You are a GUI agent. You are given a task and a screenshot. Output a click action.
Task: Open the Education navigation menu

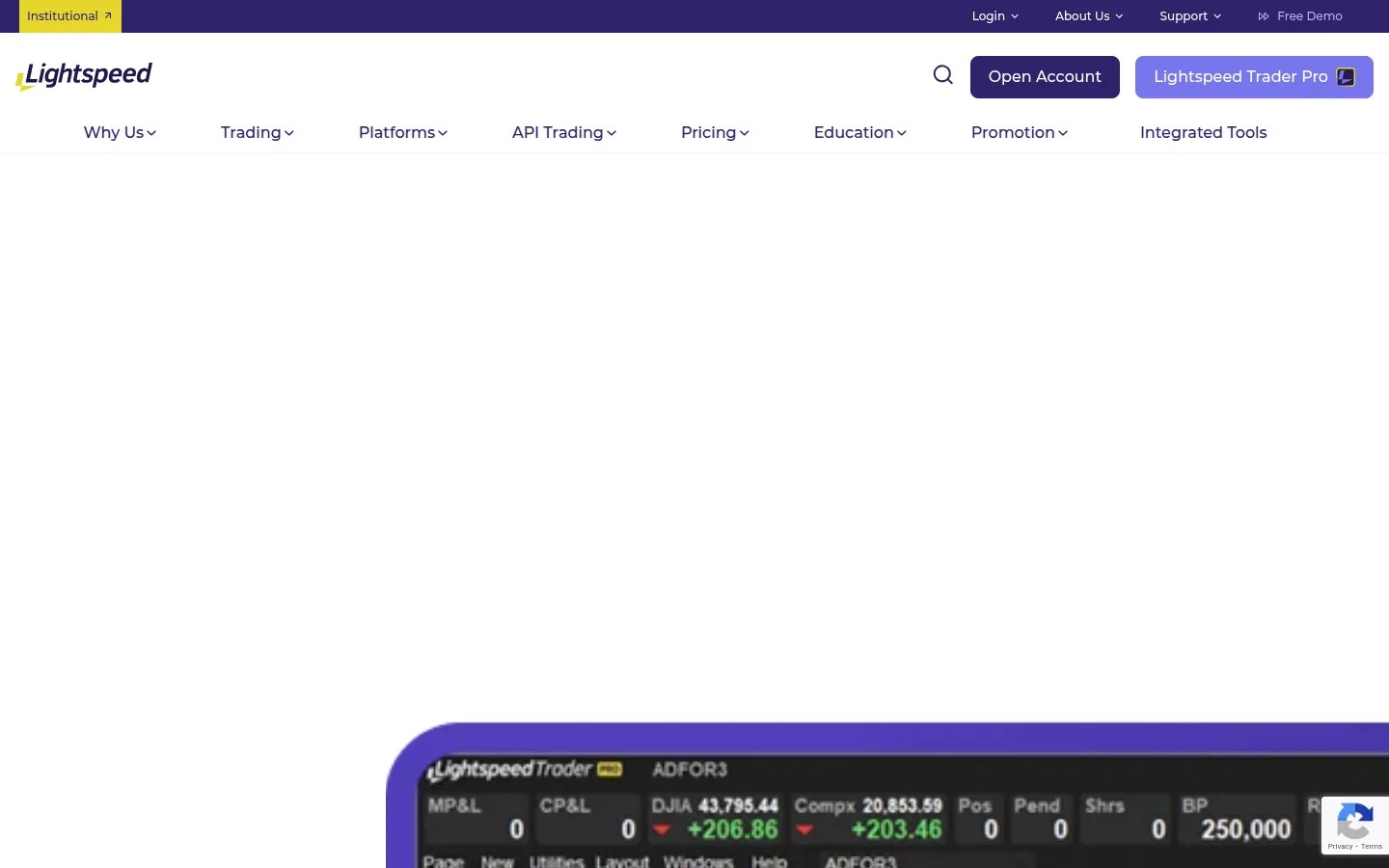(x=859, y=133)
